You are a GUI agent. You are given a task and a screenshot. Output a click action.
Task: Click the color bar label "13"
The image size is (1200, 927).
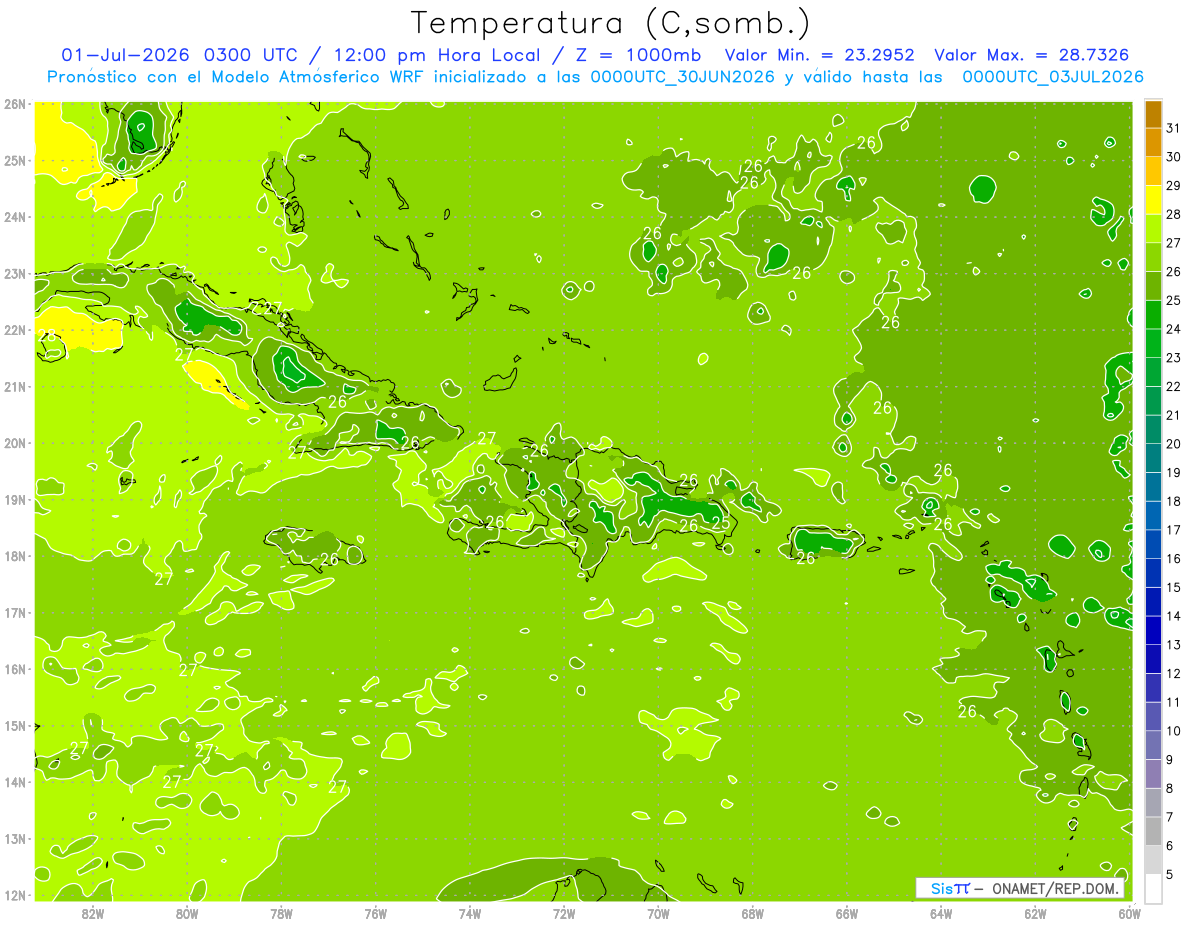[x=1174, y=645]
